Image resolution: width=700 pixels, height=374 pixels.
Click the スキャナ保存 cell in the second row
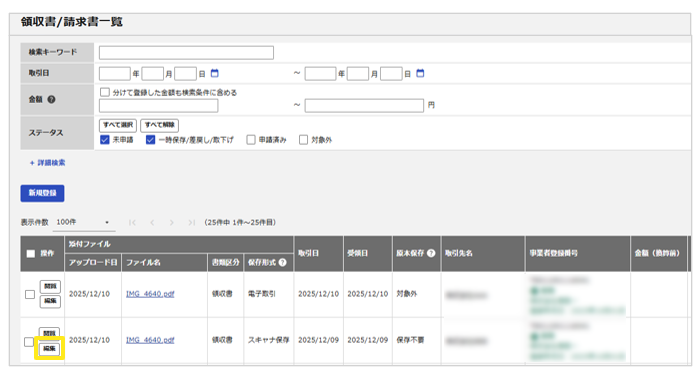pos(268,340)
